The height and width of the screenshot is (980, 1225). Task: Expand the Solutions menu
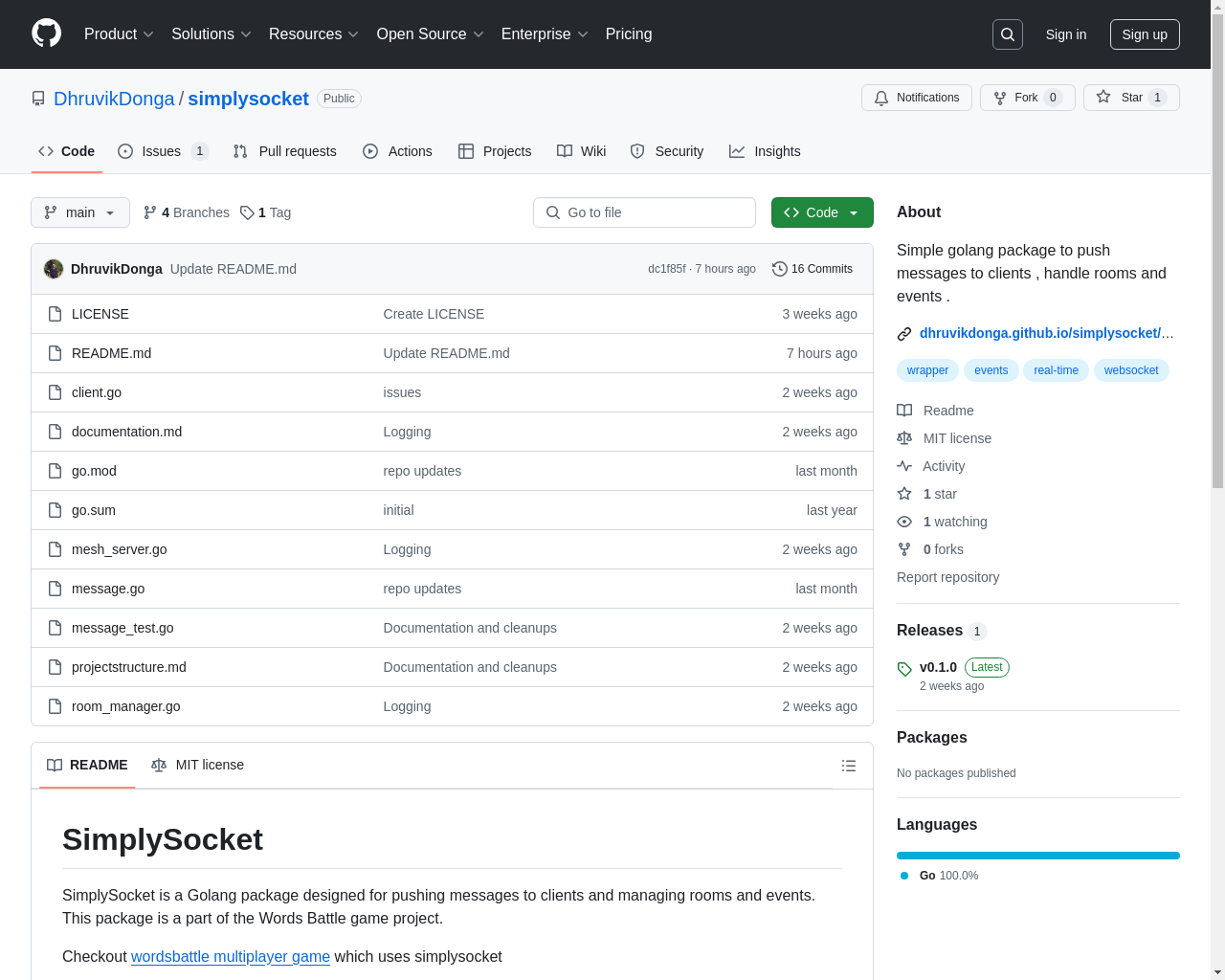point(211,34)
